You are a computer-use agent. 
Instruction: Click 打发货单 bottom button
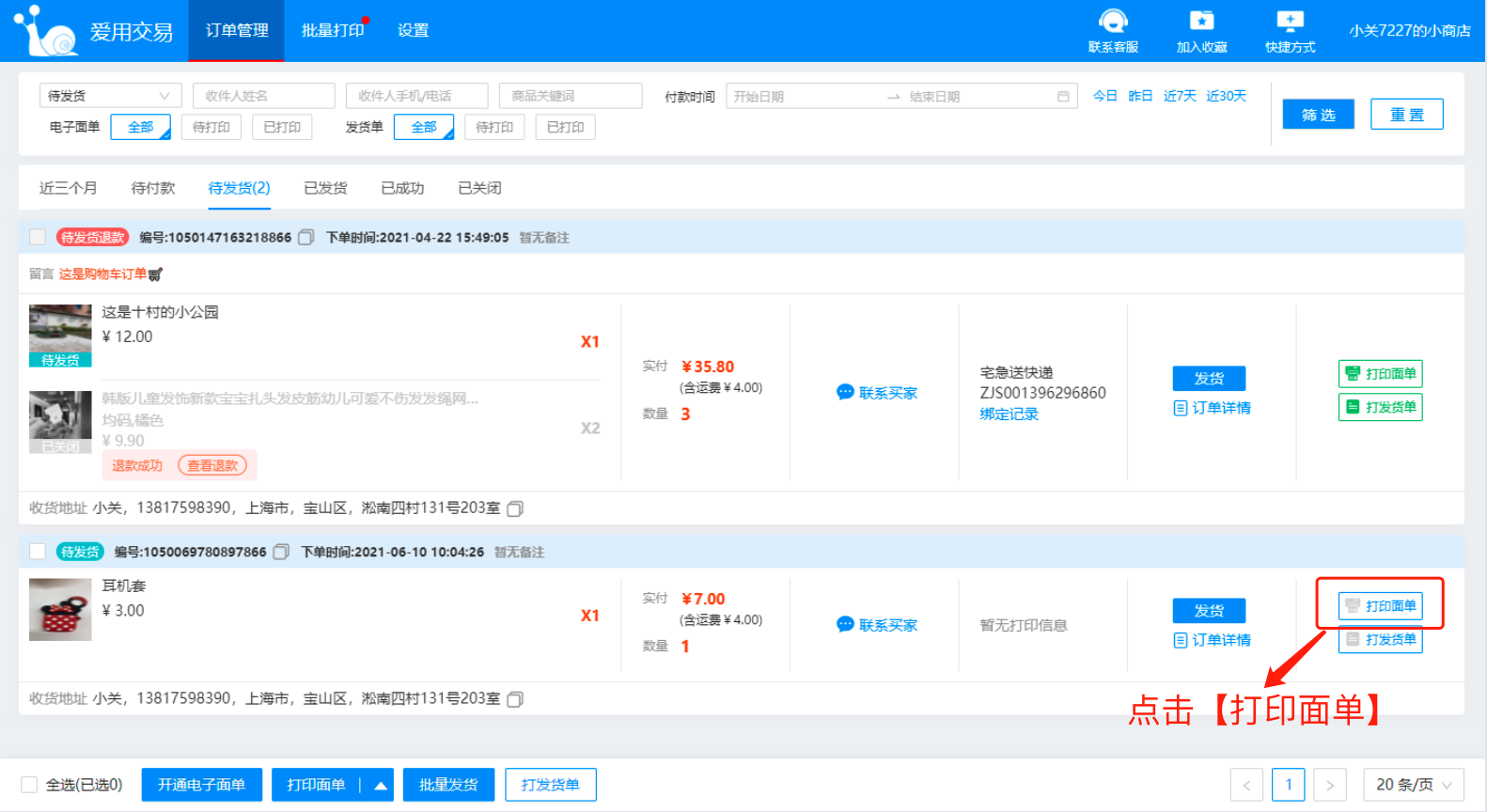[550, 785]
